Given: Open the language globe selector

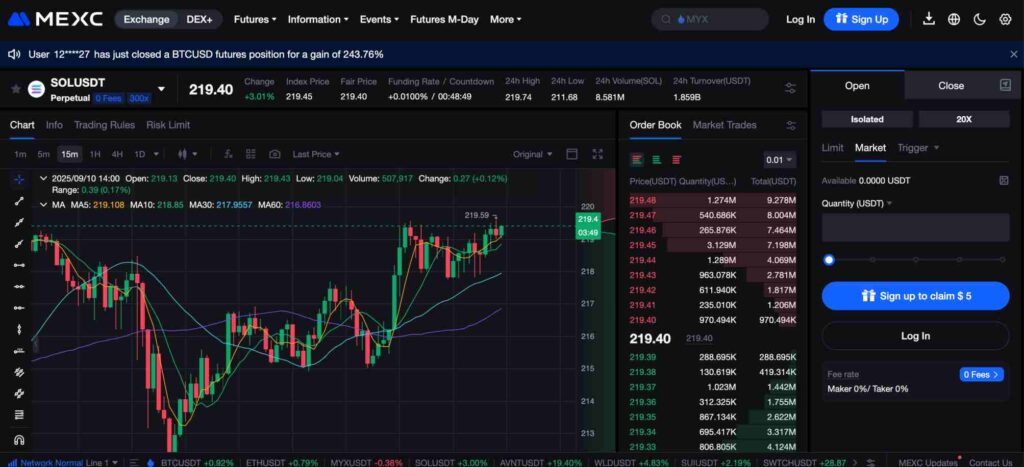Looking at the screenshot, I should pos(954,19).
